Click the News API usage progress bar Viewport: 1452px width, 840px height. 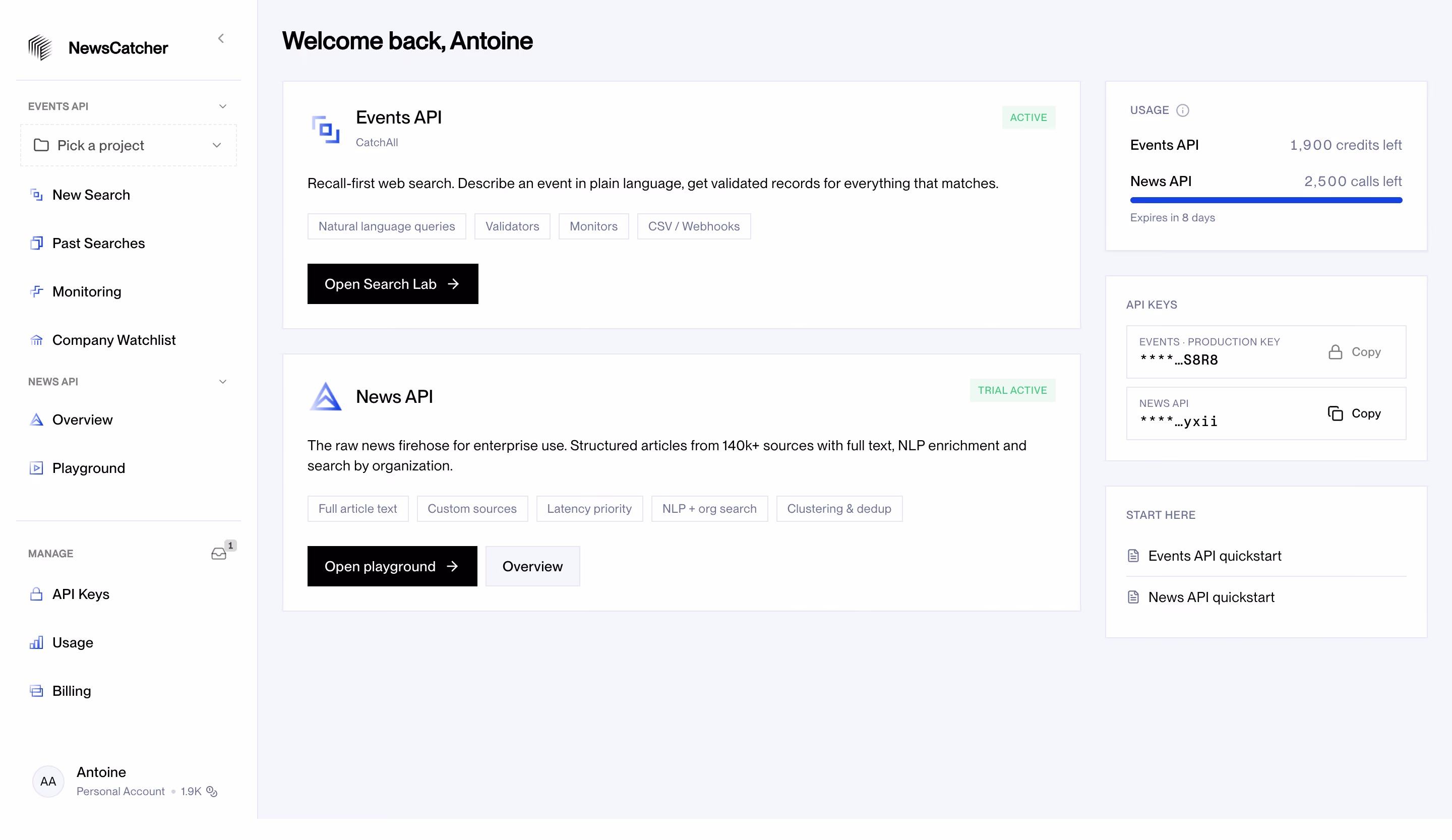[1266, 201]
